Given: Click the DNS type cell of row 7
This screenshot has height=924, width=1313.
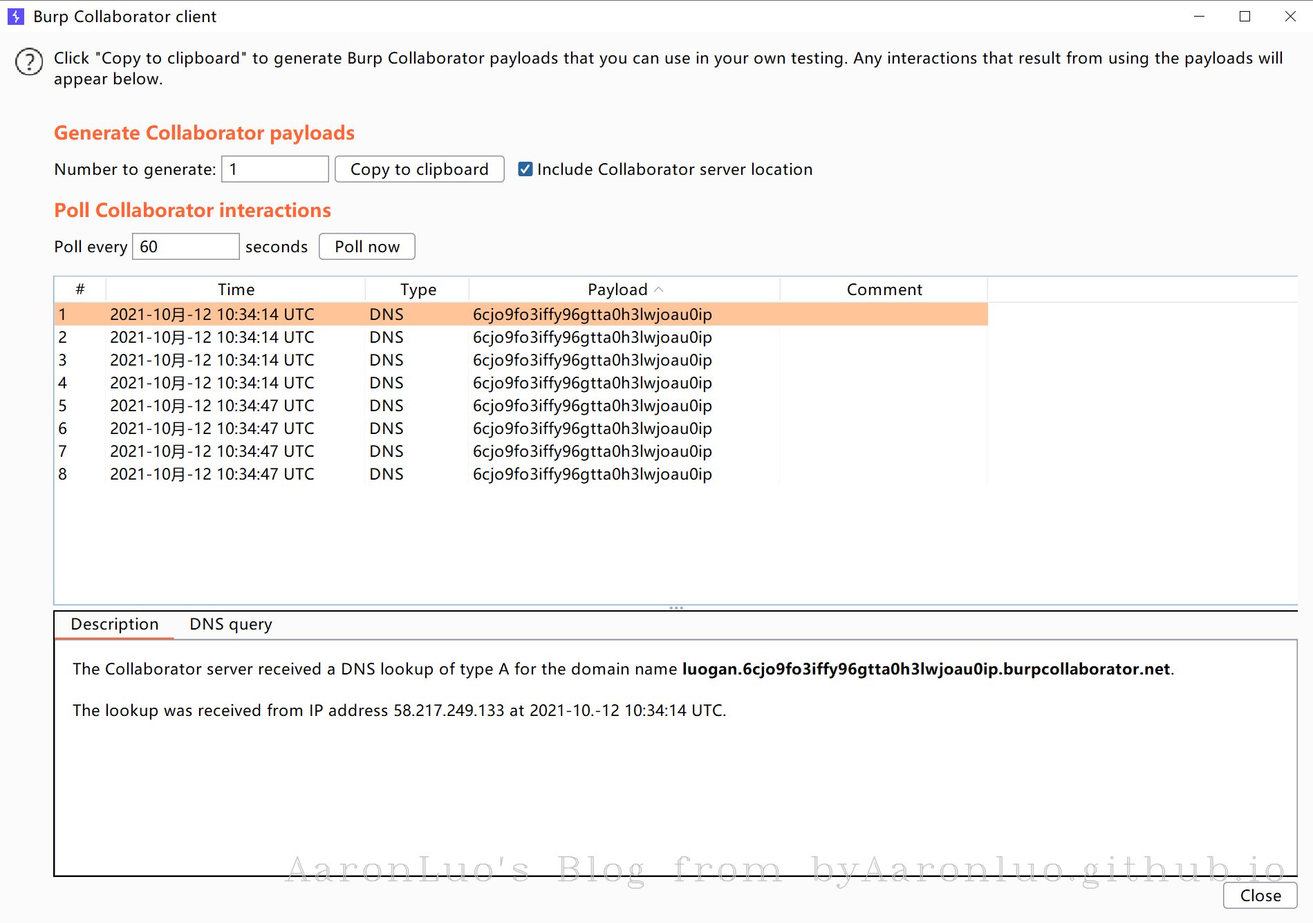Looking at the screenshot, I should 418,451.
